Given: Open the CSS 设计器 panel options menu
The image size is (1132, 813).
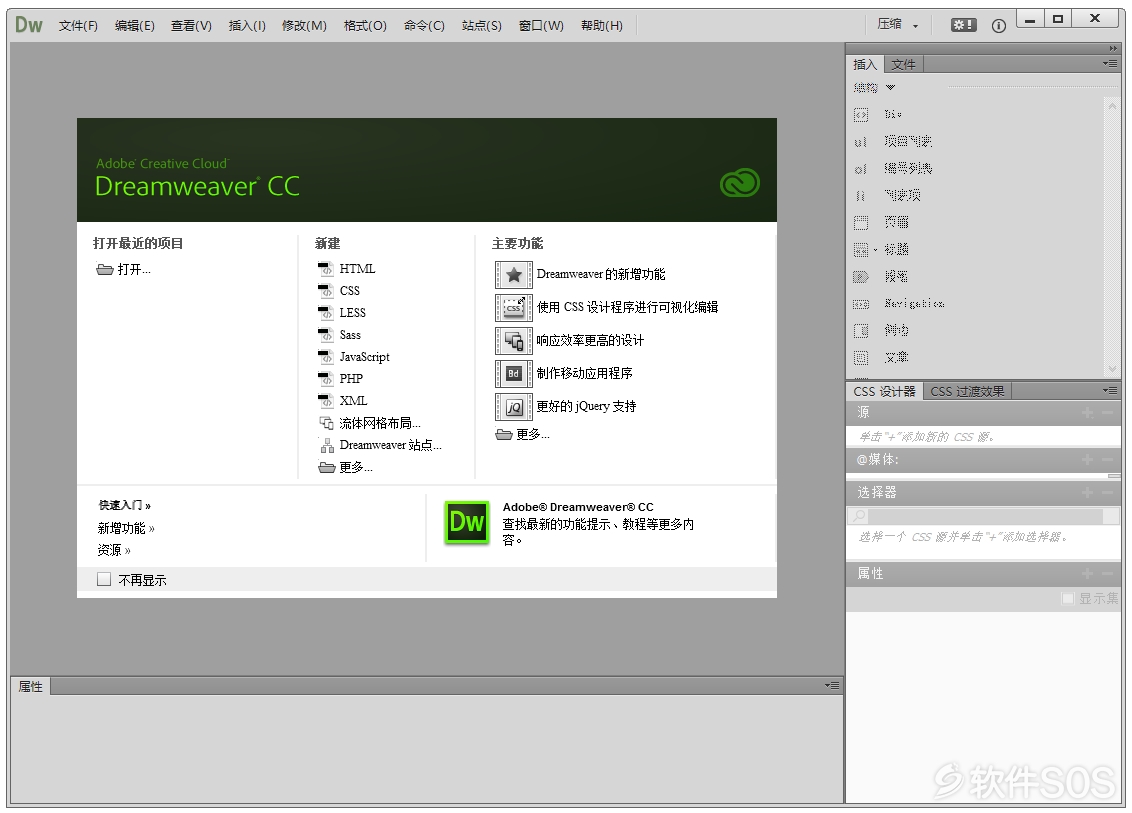Looking at the screenshot, I should pos(1110,391).
